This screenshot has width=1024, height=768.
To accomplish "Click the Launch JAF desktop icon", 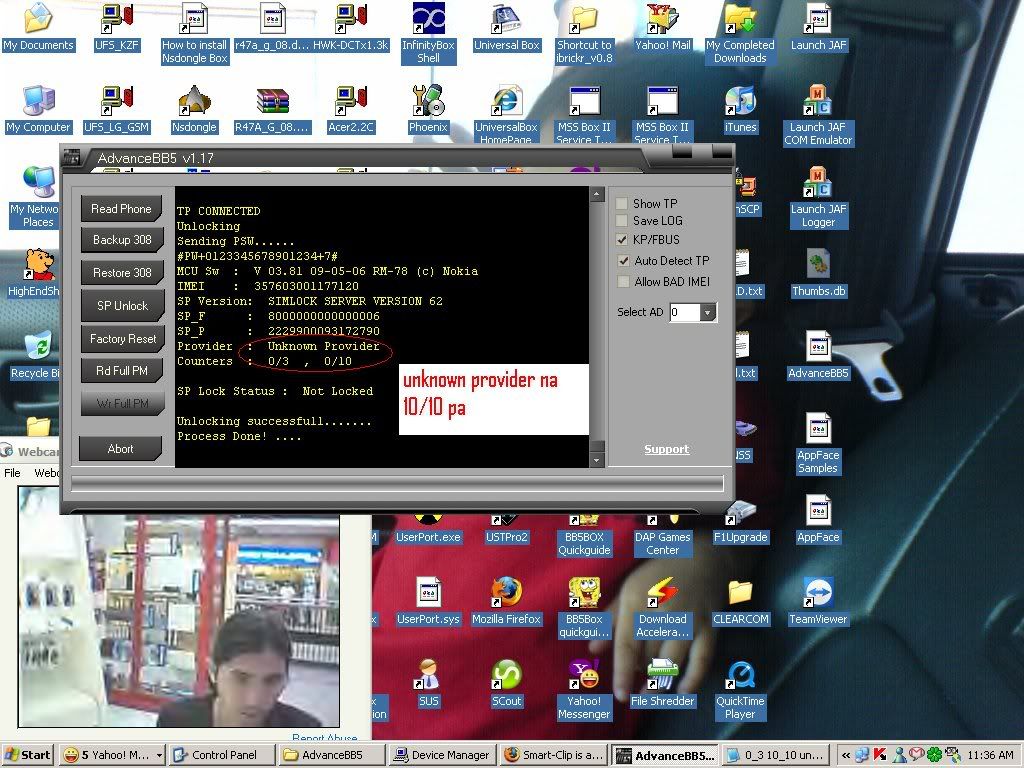I will coord(818,27).
